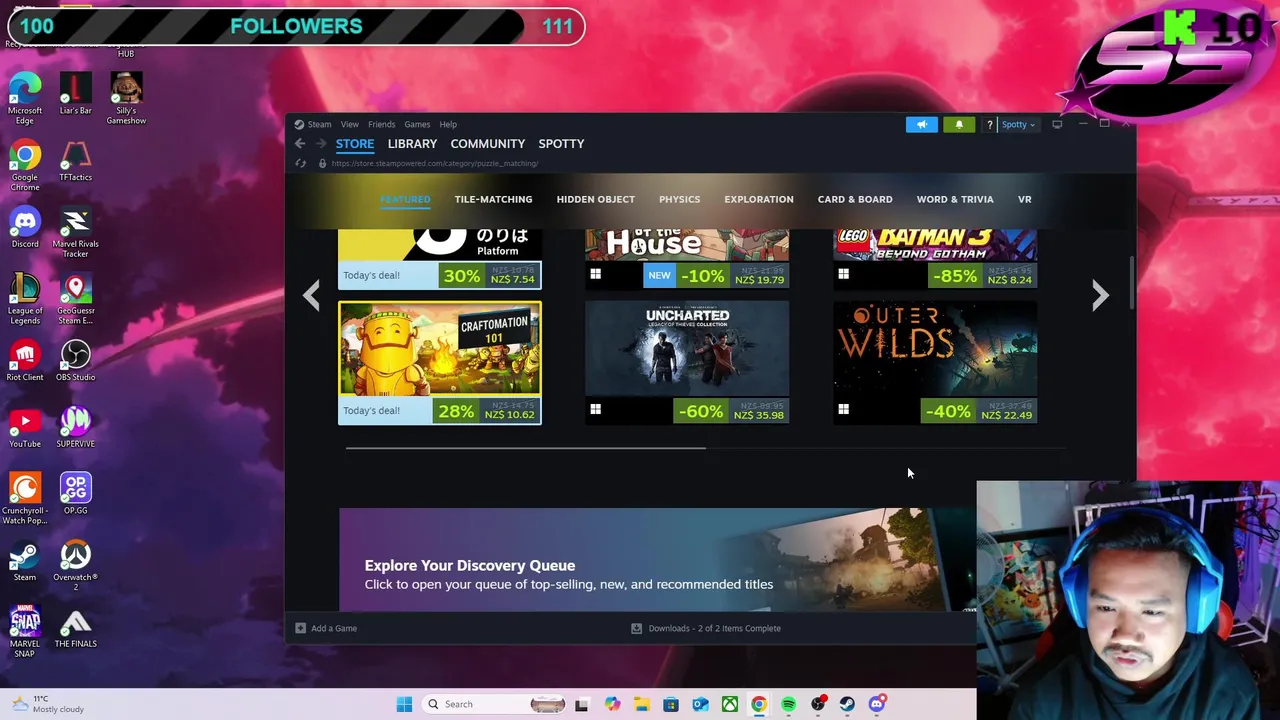
Task: Click Xbox app in the taskbar
Action: pos(730,704)
